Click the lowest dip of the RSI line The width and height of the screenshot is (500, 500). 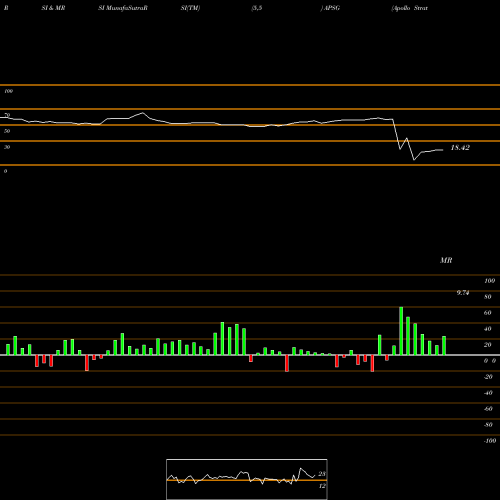414,160
